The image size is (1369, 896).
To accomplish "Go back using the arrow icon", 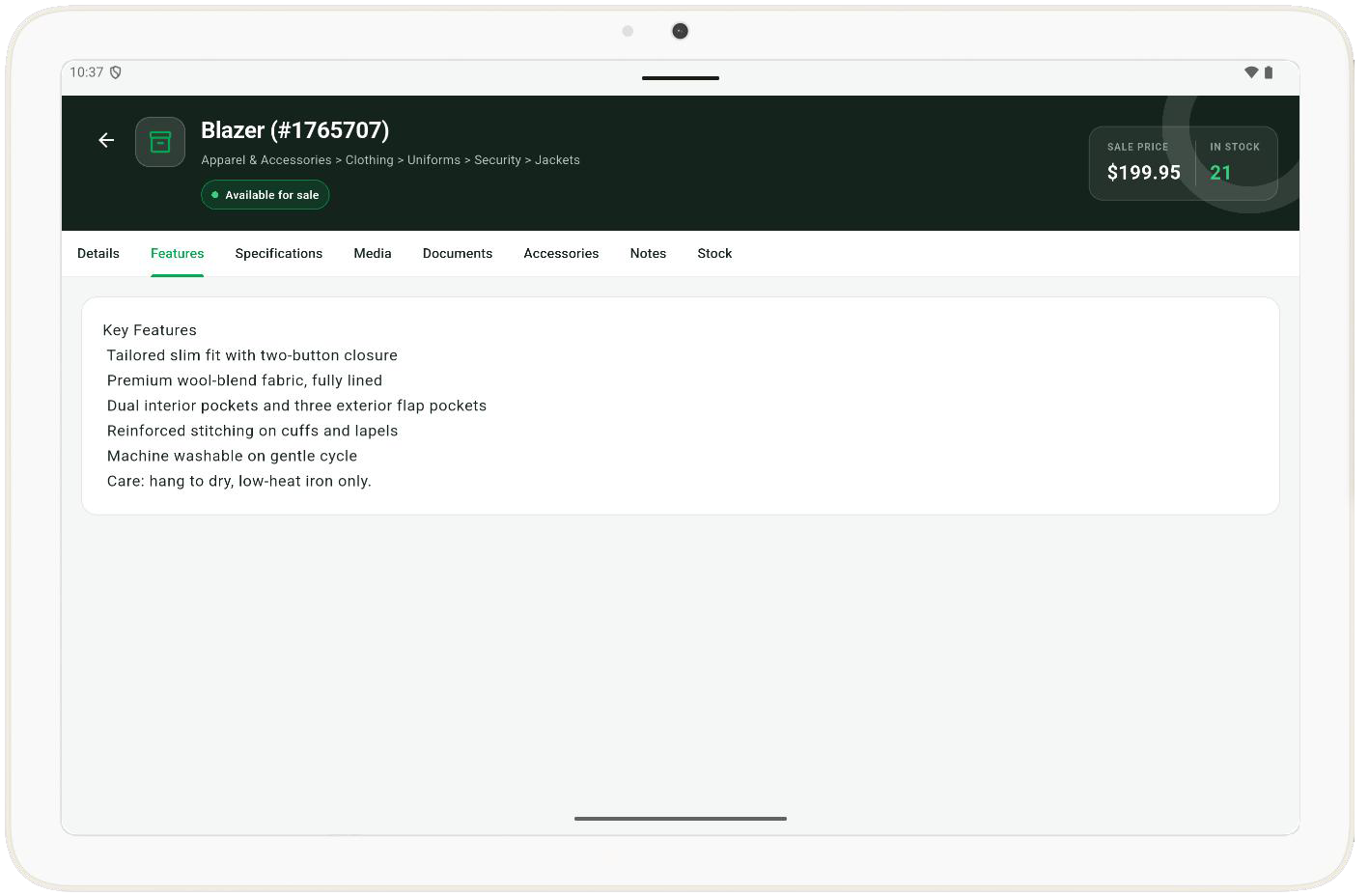I will point(106,141).
